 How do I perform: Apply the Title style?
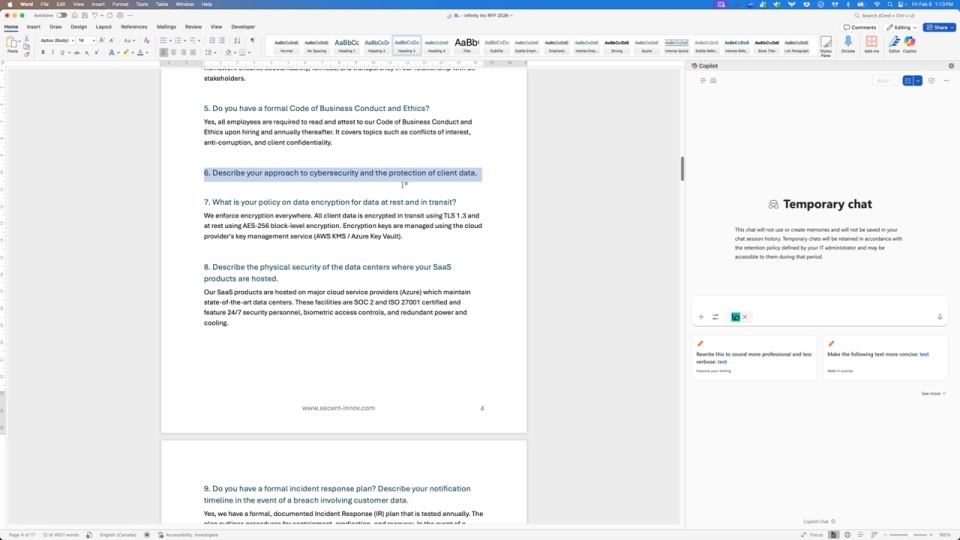point(467,45)
